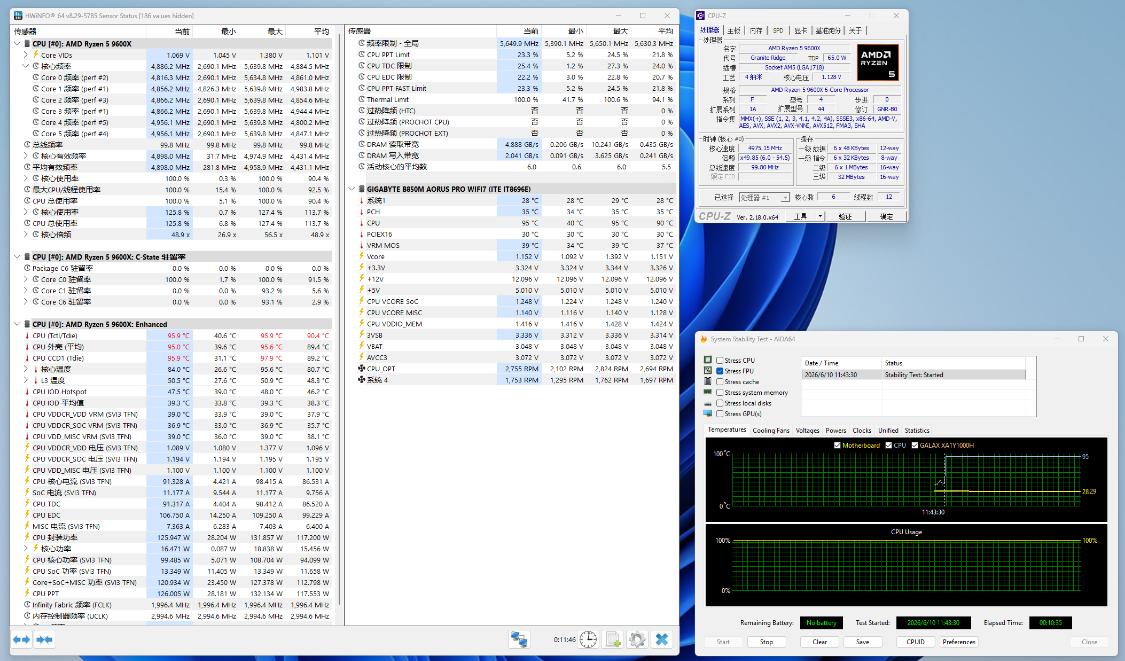
Task: Switch to Clocks tab in AIDA64
Action: click(x=862, y=431)
